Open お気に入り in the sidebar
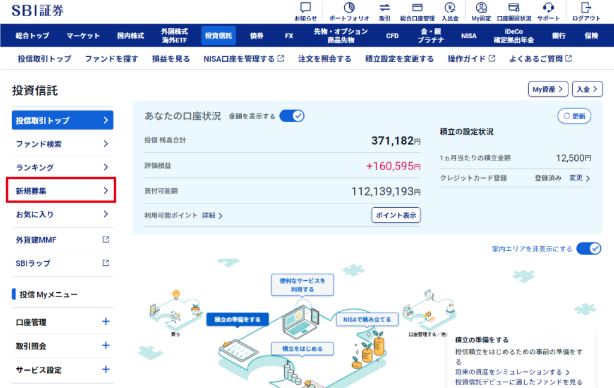The width and height of the screenshot is (614, 388). 63,214
